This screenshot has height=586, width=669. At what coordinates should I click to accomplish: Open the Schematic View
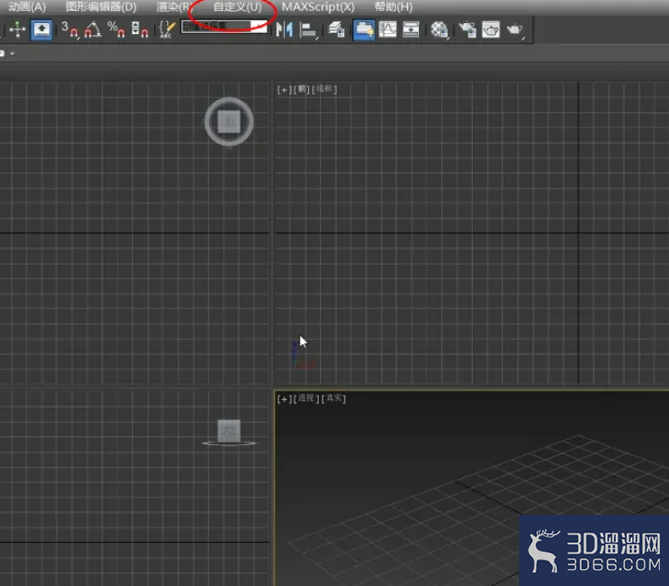click(x=411, y=29)
